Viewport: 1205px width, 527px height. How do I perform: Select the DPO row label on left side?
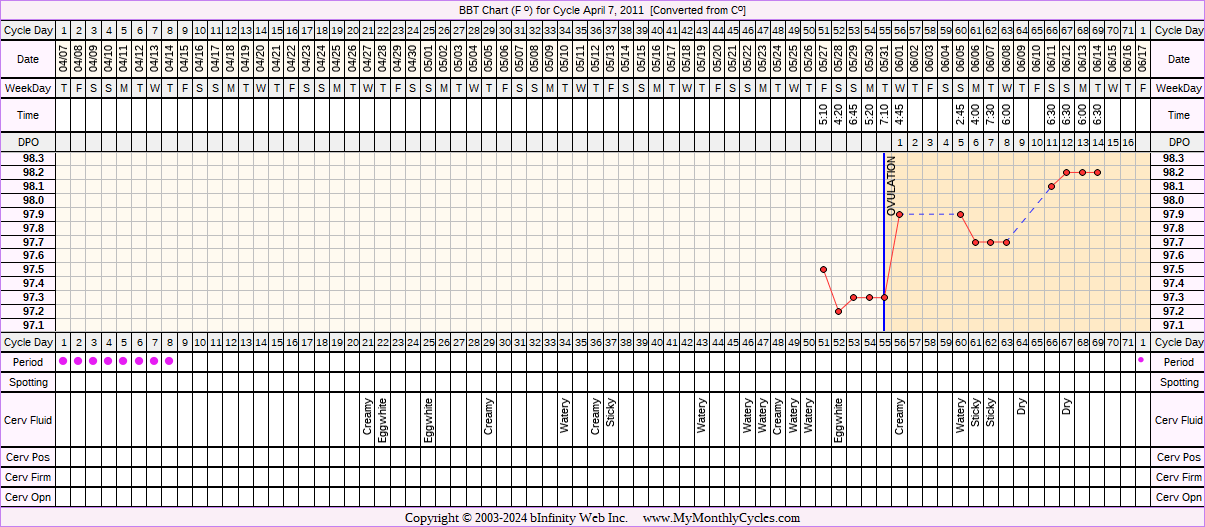(30, 143)
